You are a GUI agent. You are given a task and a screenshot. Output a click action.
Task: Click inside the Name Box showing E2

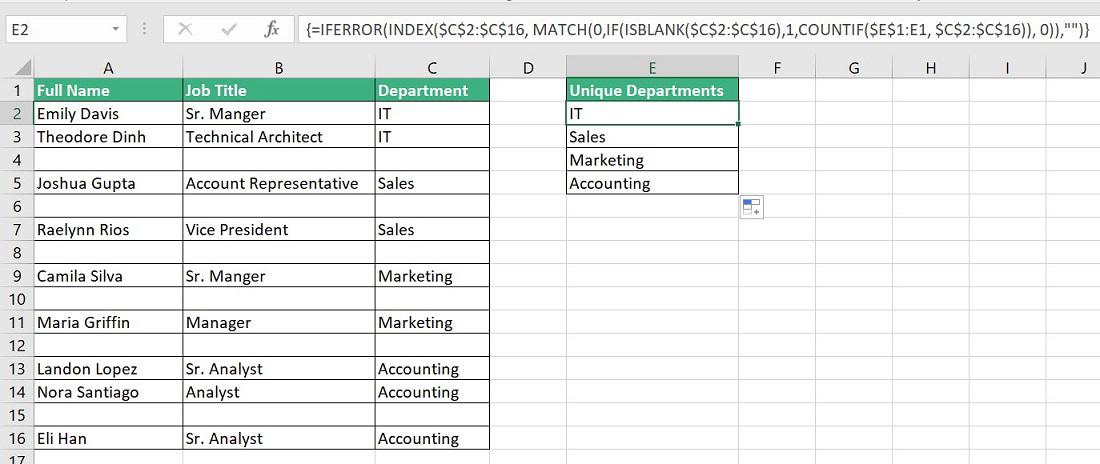pyautogui.click(x=55, y=29)
